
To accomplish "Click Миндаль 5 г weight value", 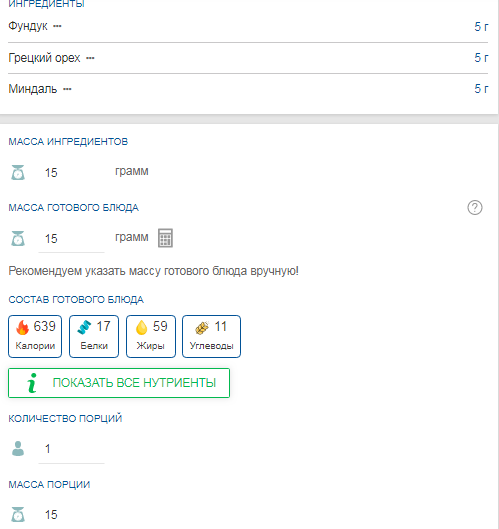I will coord(481,89).
